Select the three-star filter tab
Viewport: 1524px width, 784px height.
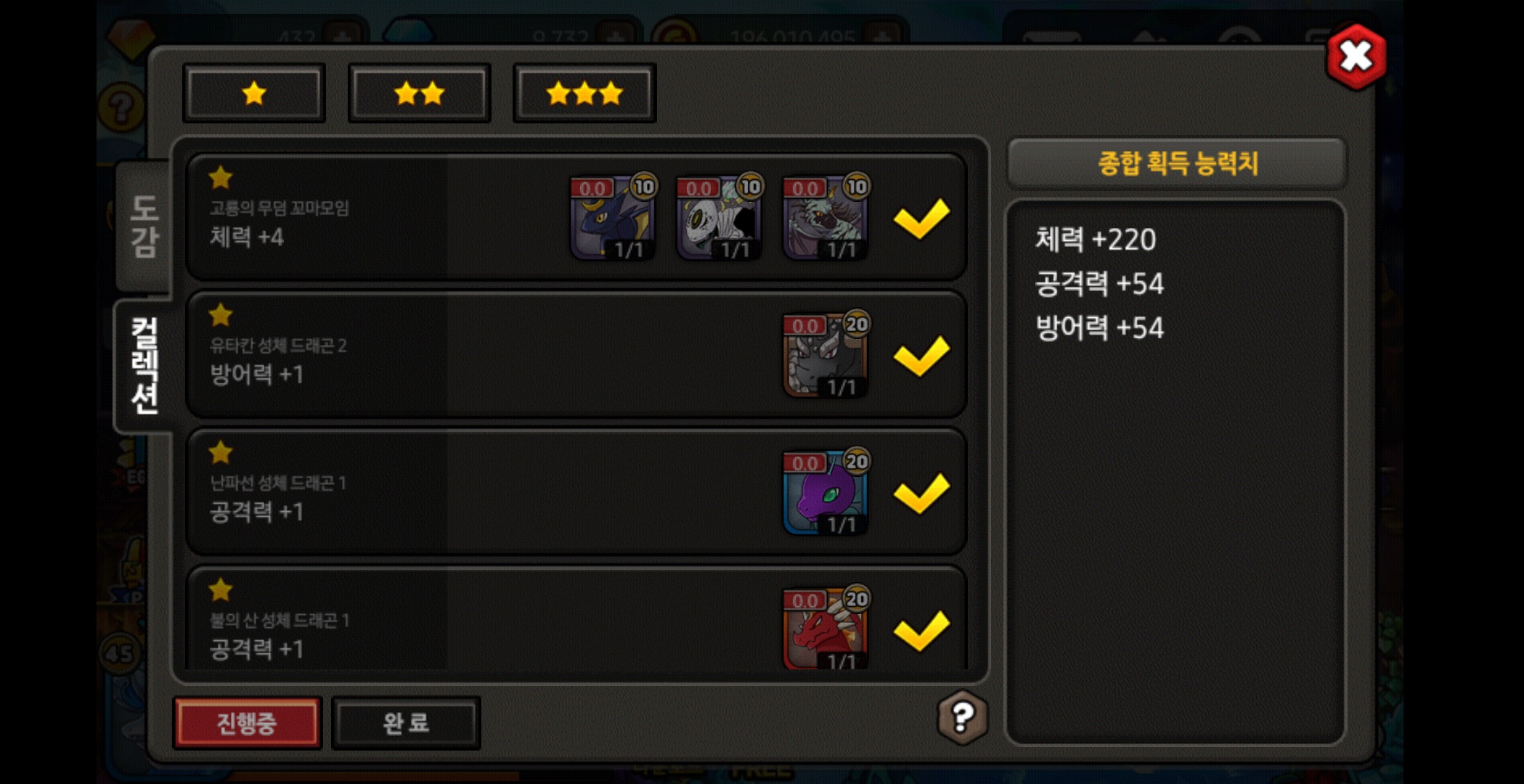click(584, 94)
